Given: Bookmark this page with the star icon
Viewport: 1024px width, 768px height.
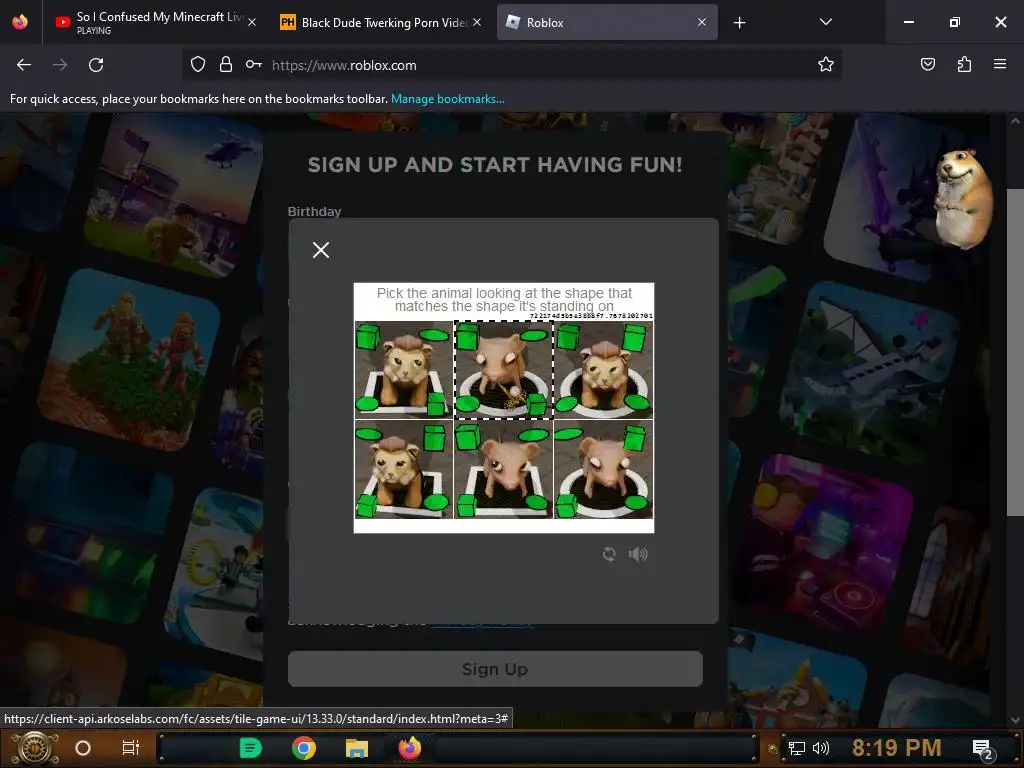Looking at the screenshot, I should (x=825, y=65).
